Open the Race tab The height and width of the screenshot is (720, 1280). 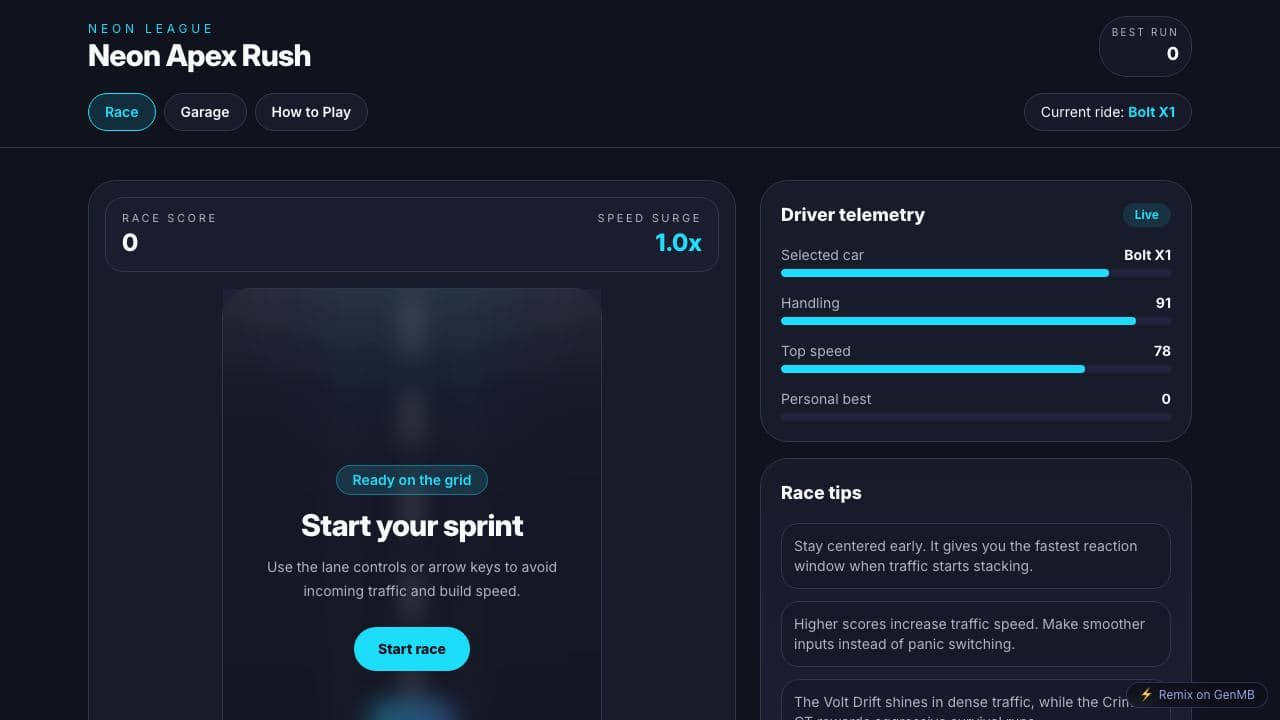pyautogui.click(x=121, y=112)
